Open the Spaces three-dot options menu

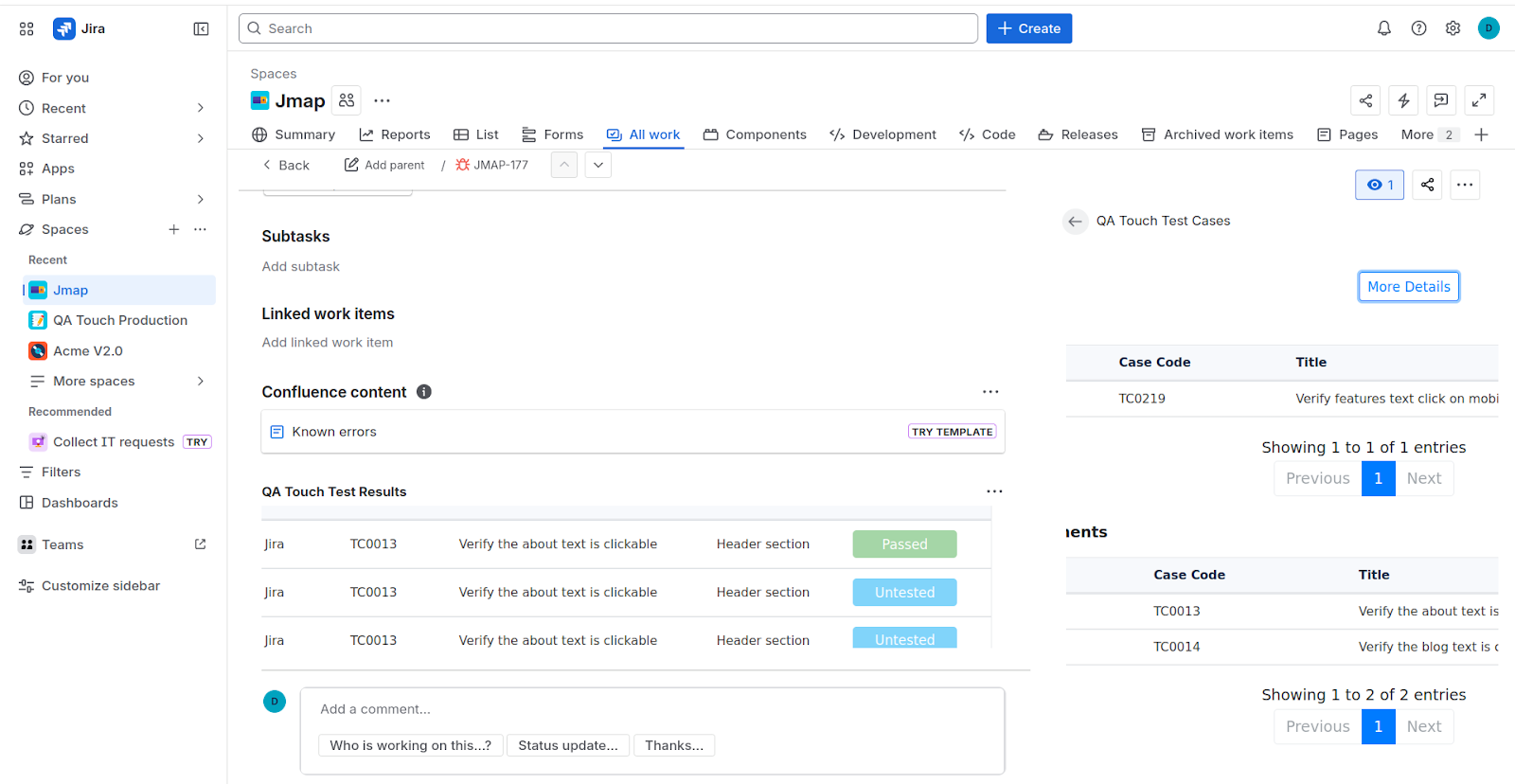[x=200, y=229]
